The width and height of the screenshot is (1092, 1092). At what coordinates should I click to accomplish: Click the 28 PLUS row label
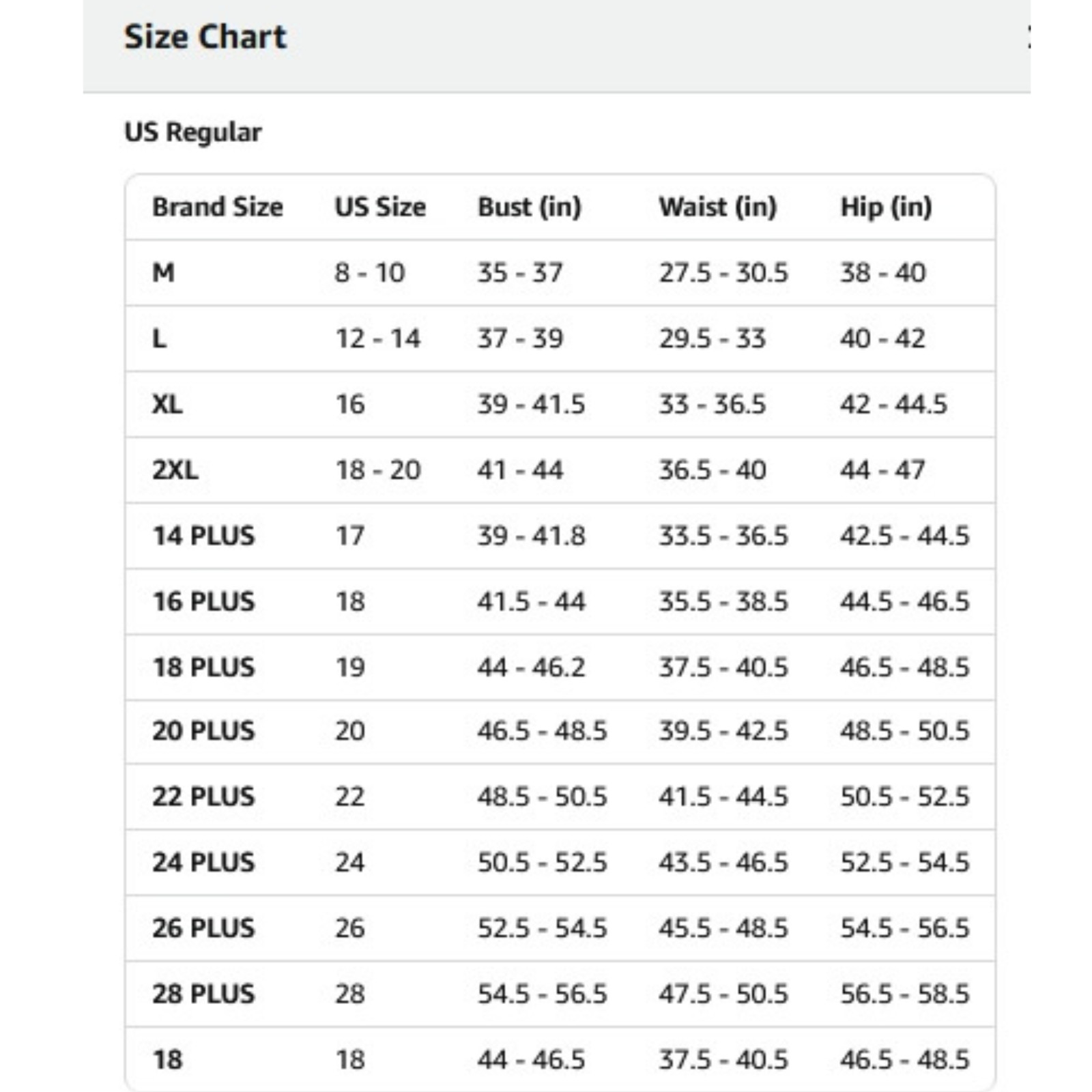point(203,994)
